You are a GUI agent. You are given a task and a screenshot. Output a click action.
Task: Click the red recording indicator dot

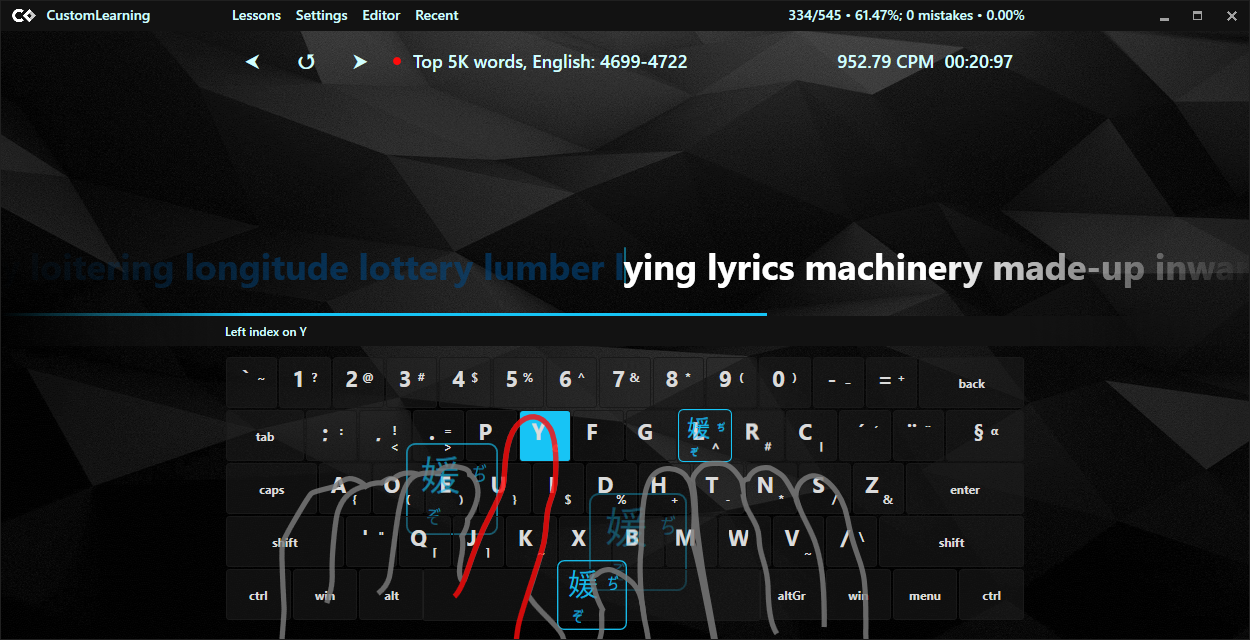tap(396, 60)
